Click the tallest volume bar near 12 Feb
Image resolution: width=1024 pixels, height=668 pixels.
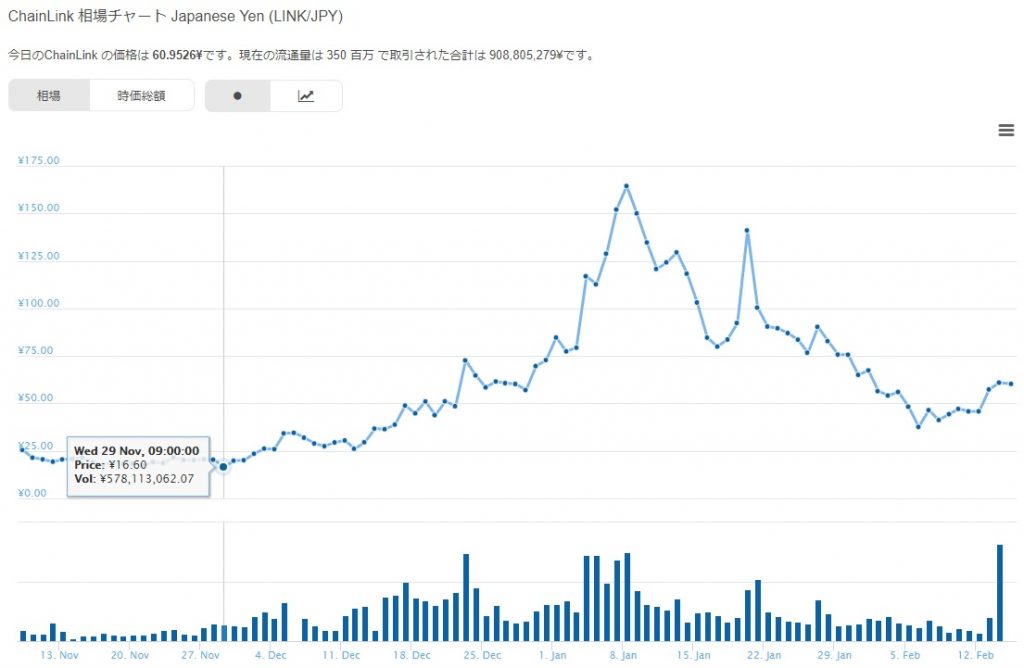[x=999, y=592]
